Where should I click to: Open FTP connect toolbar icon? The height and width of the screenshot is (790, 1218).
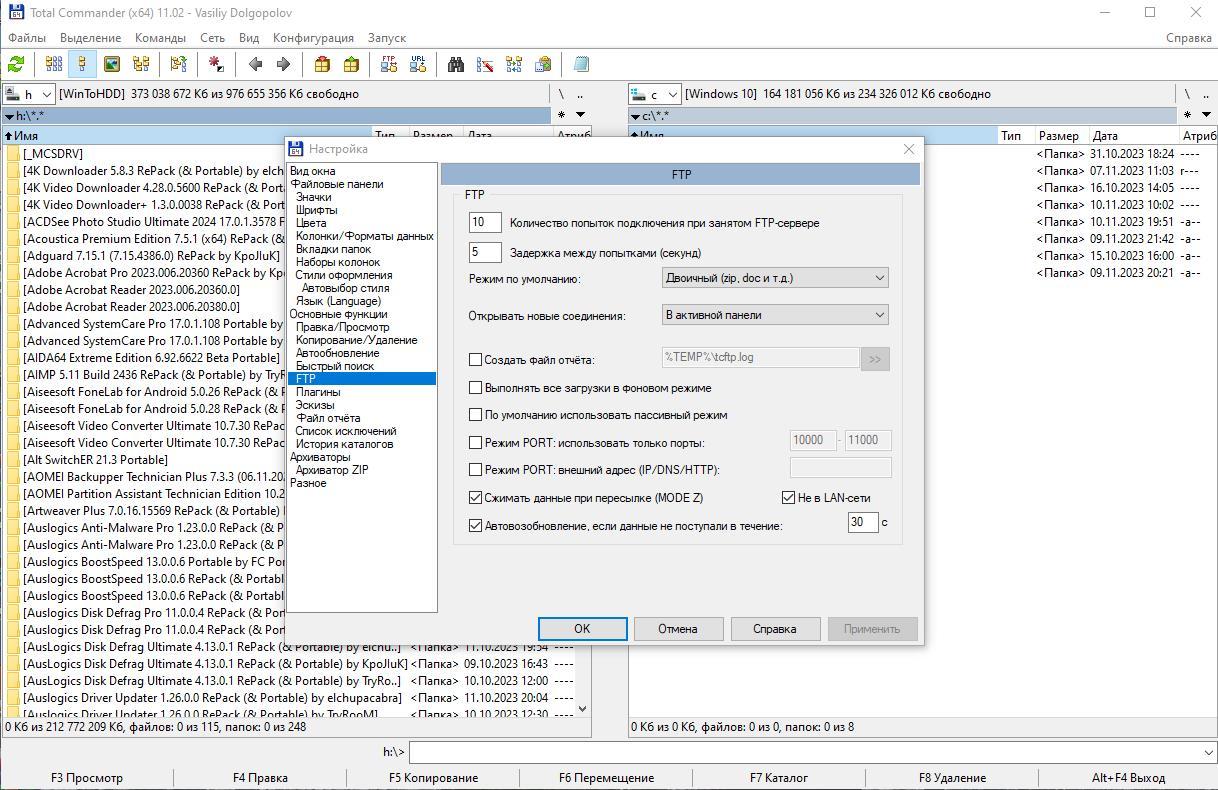(389, 64)
